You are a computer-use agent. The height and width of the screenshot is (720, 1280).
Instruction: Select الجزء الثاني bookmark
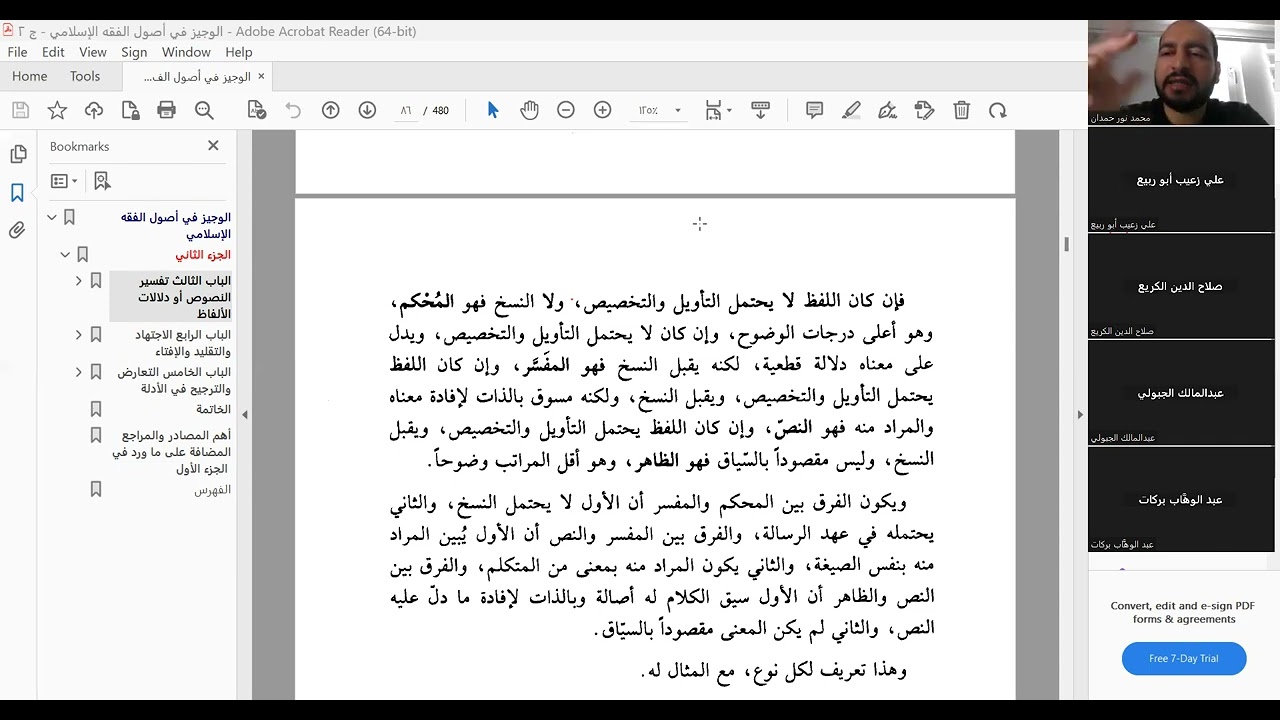(x=203, y=255)
